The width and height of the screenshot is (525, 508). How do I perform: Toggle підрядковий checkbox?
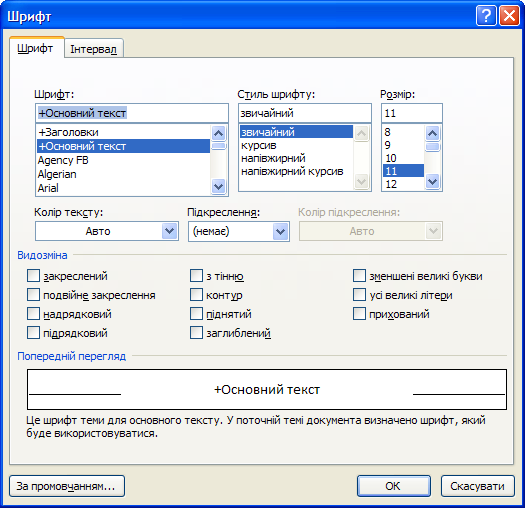click(33, 333)
